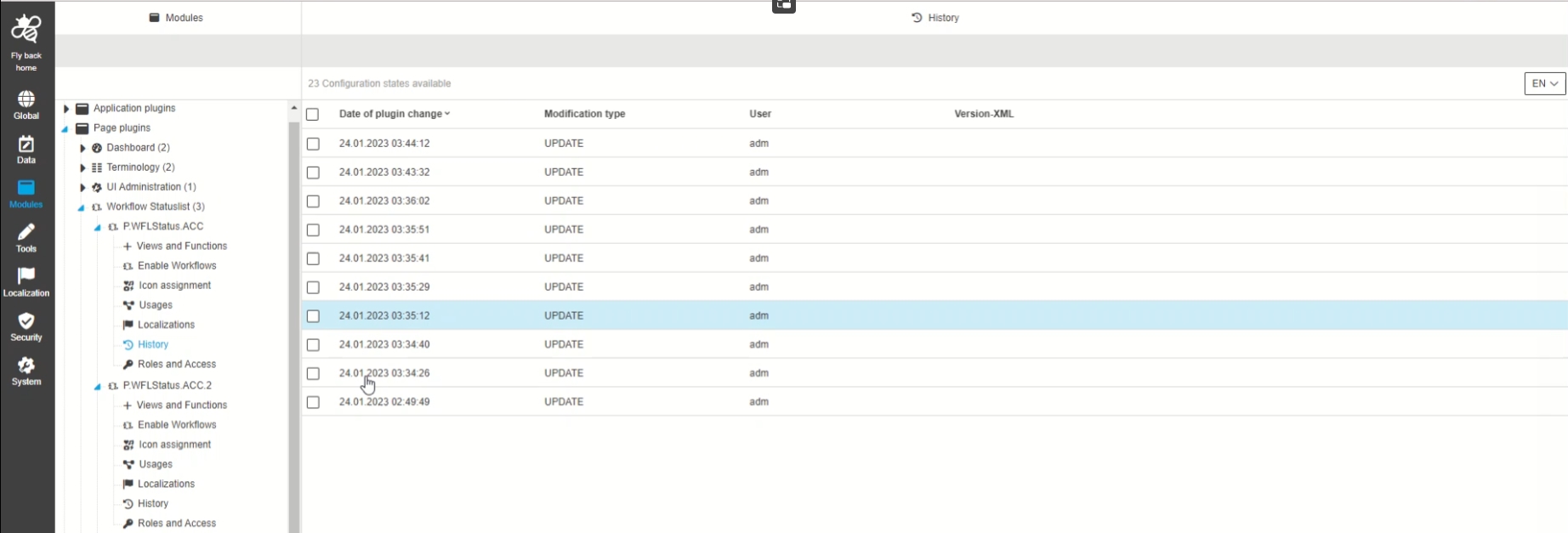Open the Global section in sidebar

point(26,99)
